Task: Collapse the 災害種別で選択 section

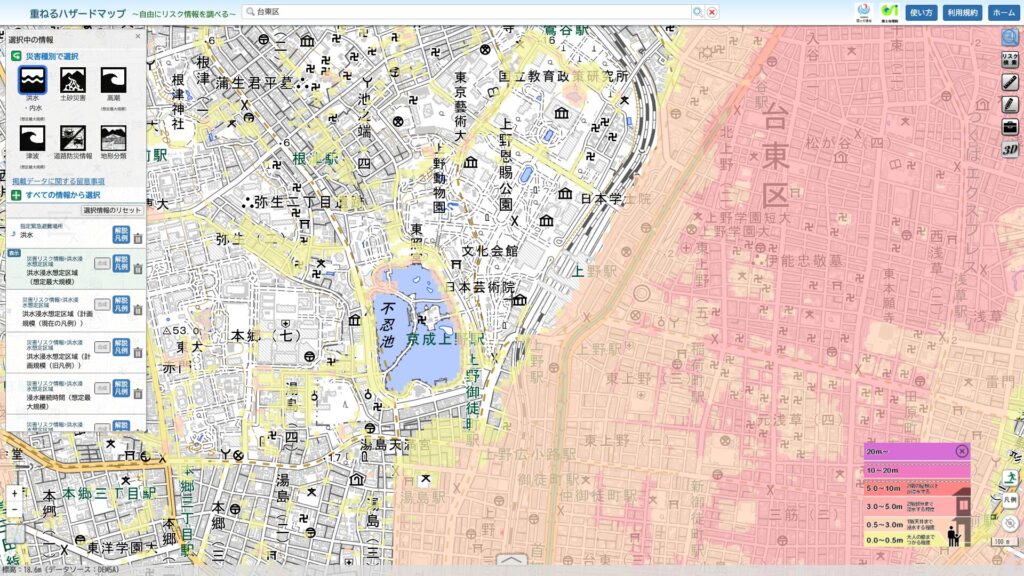Action: click(17, 54)
